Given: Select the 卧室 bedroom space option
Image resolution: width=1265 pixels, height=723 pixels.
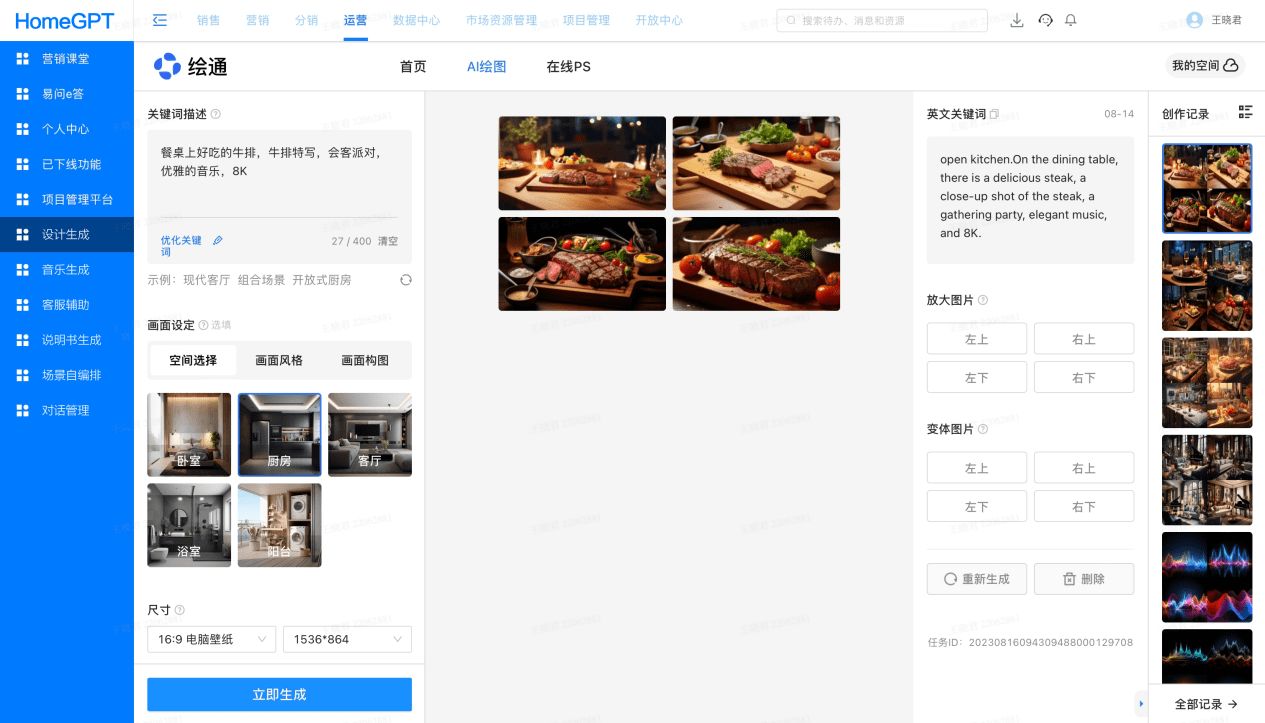Looking at the screenshot, I should click(189, 434).
